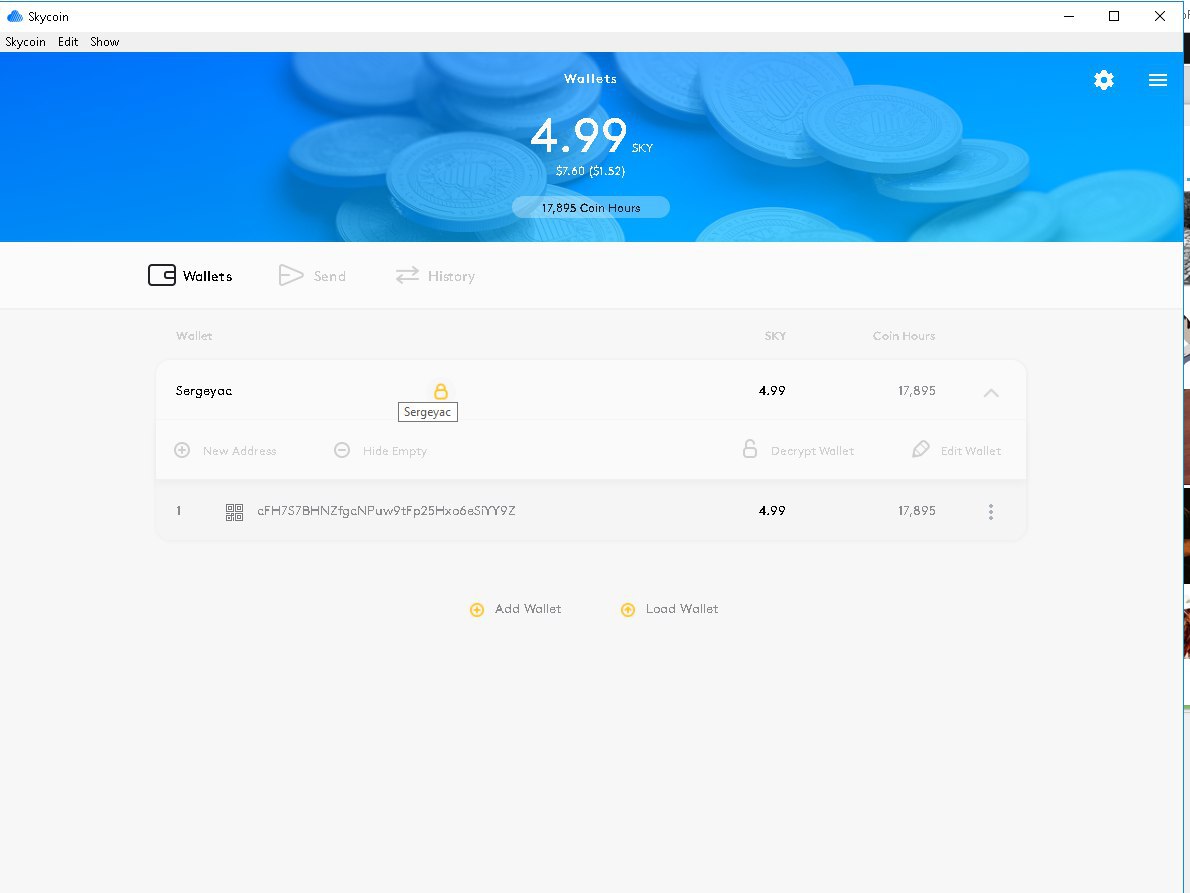
Task: Show QR code for address 1
Action: (234, 512)
